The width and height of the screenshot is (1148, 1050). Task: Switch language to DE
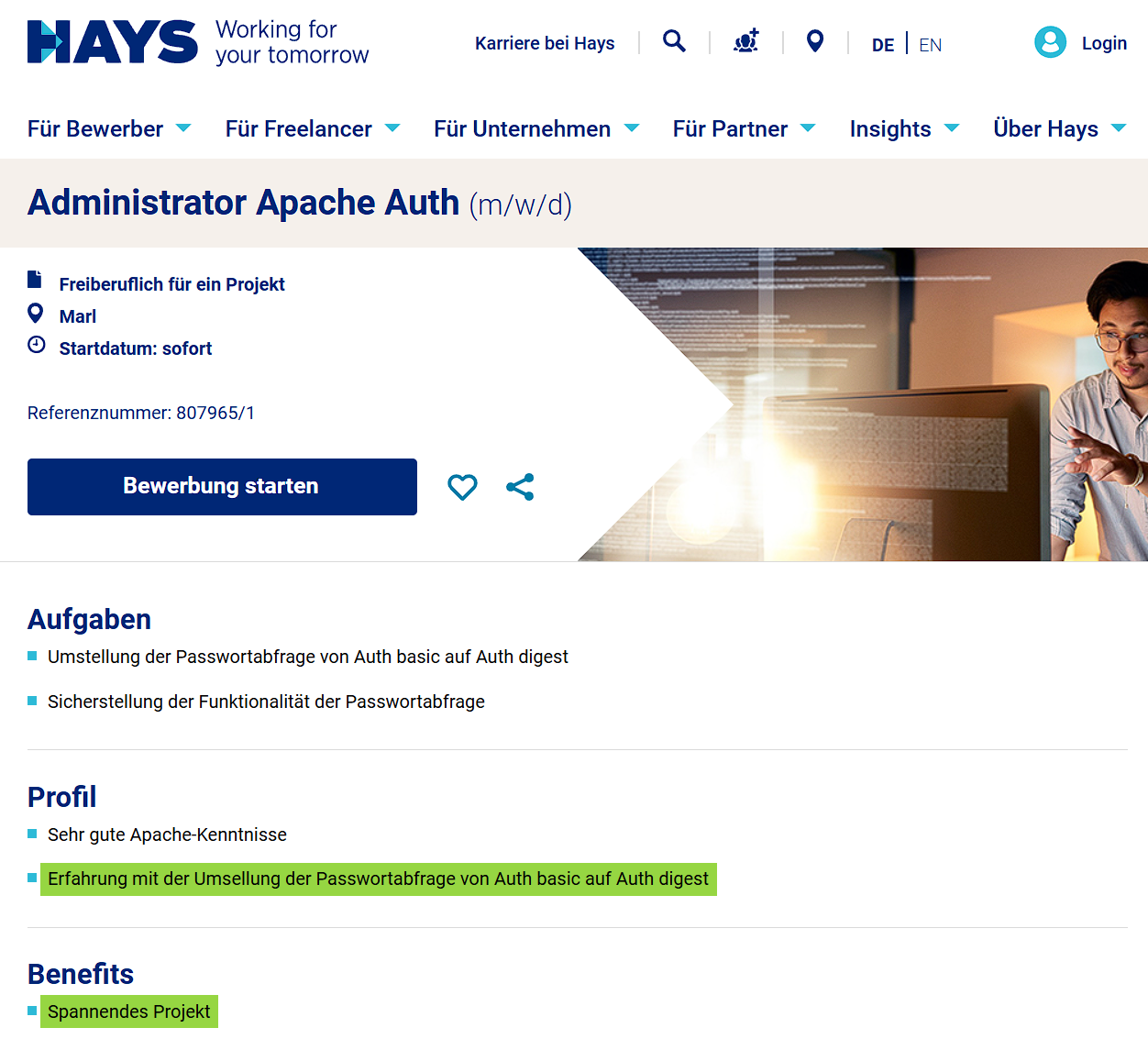click(883, 45)
